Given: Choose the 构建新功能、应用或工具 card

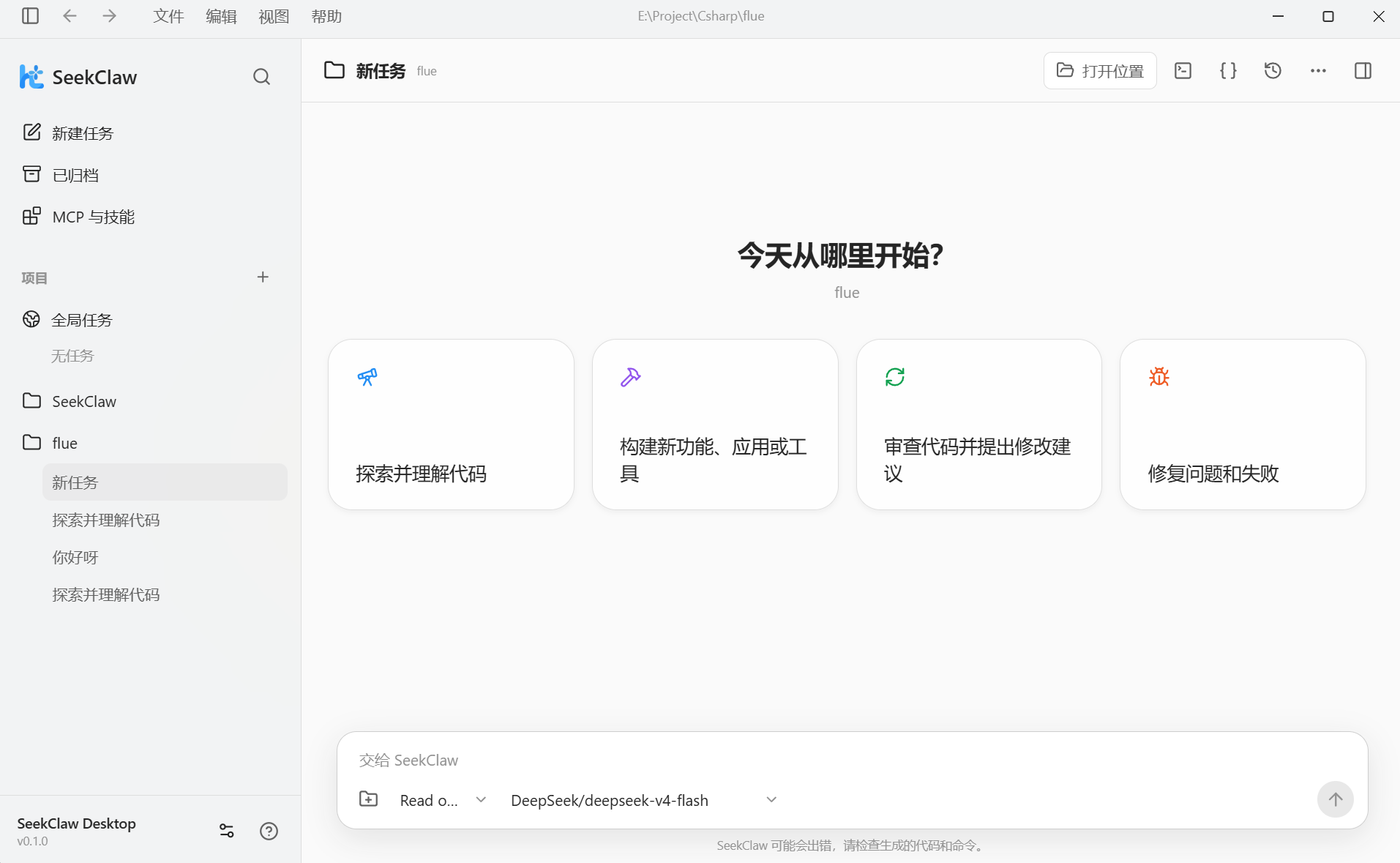Looking at the screenshot, I should click(715, 425).
